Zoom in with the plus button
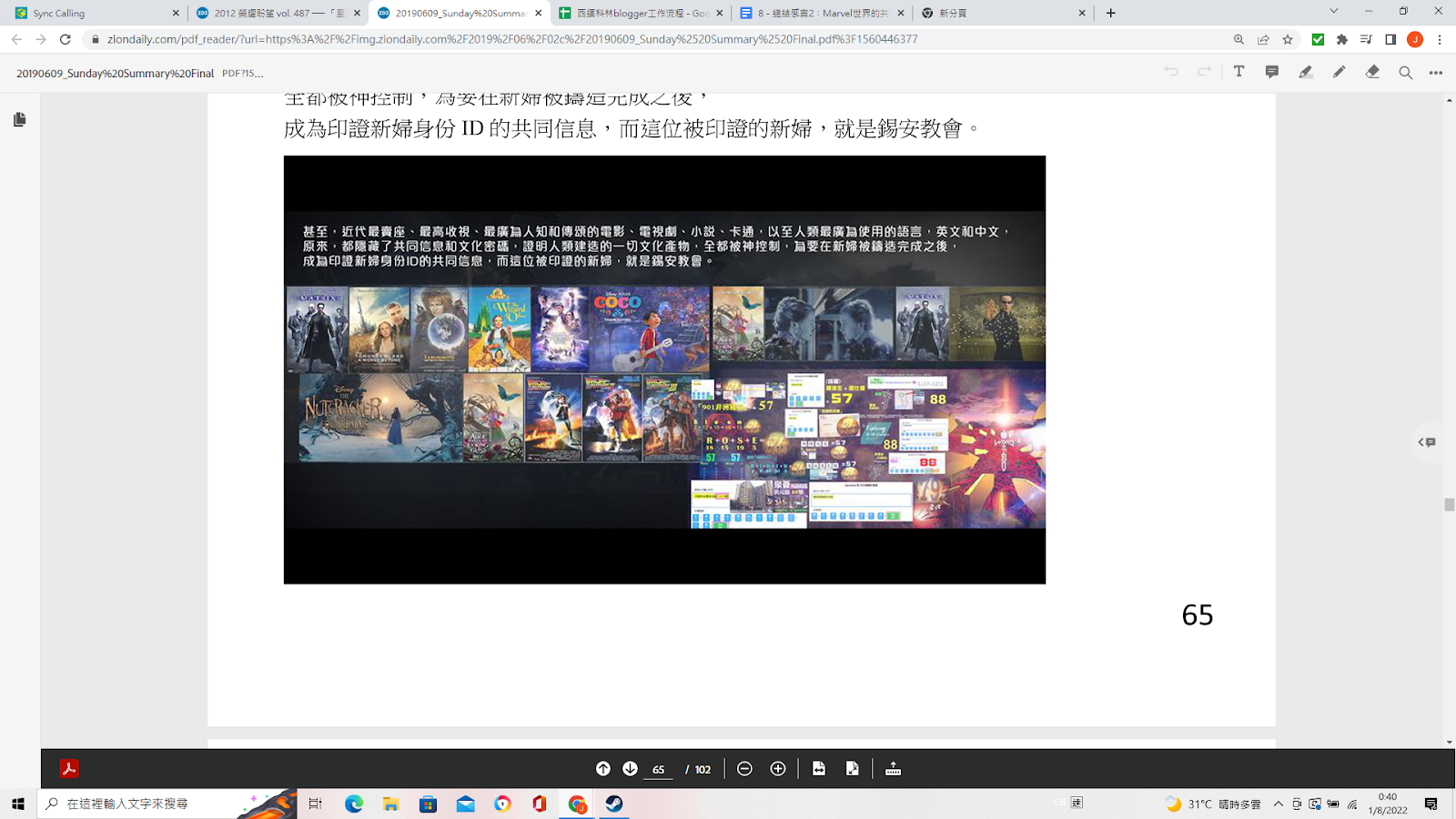 pos(778,769)
